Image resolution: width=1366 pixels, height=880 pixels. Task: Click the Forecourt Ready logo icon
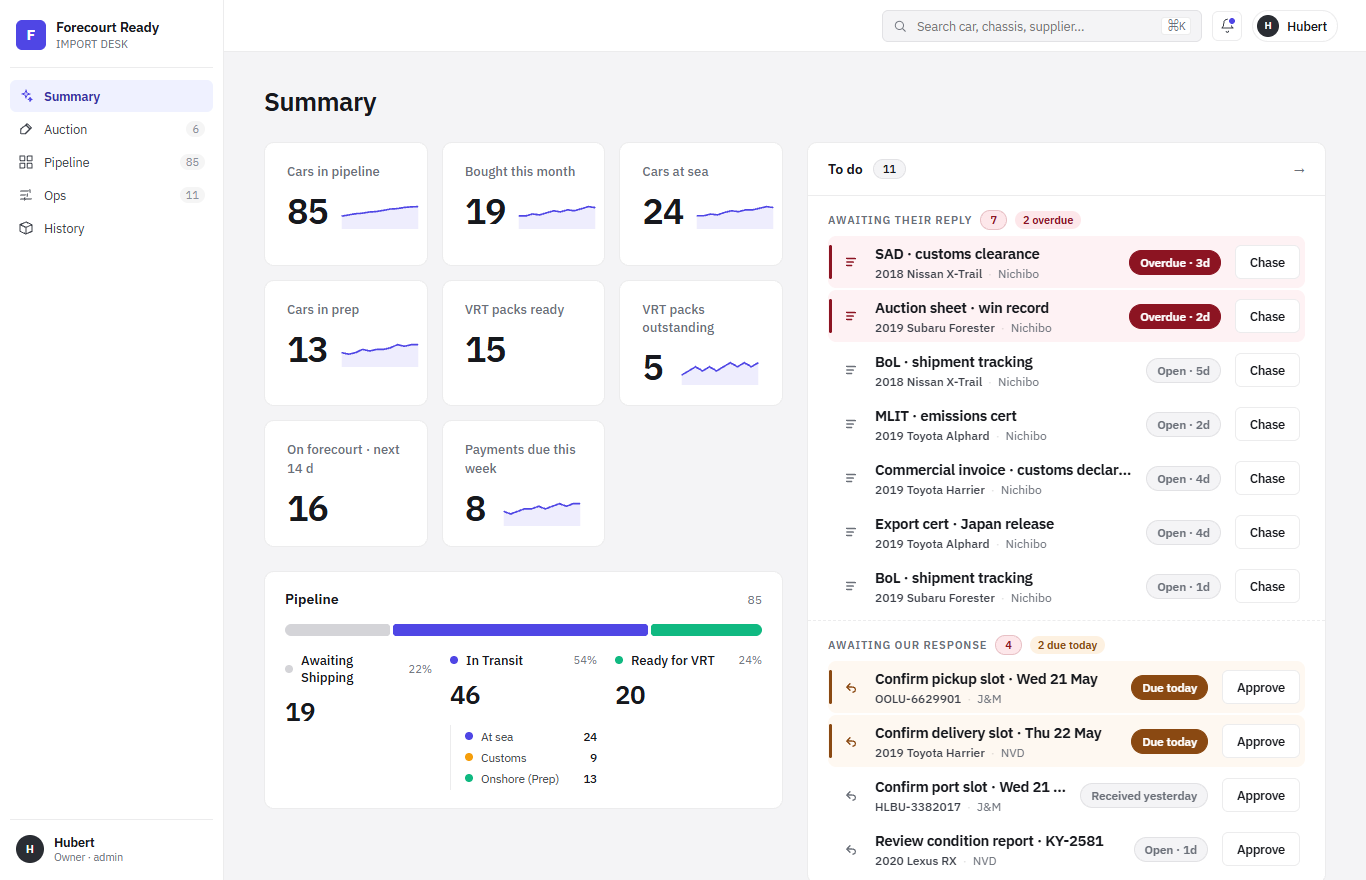(x=31, y=35)
